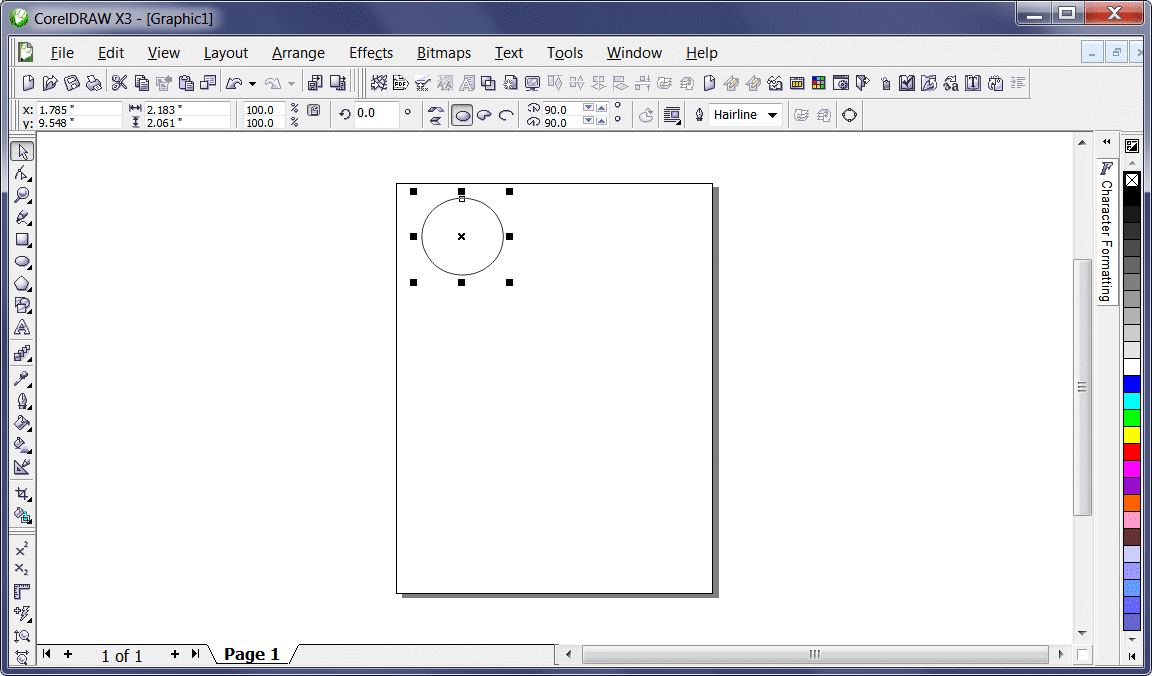The width and height of the screenshot is (1152, 676).
Task: Click the Publish to PDF icon
Action: 400,83
